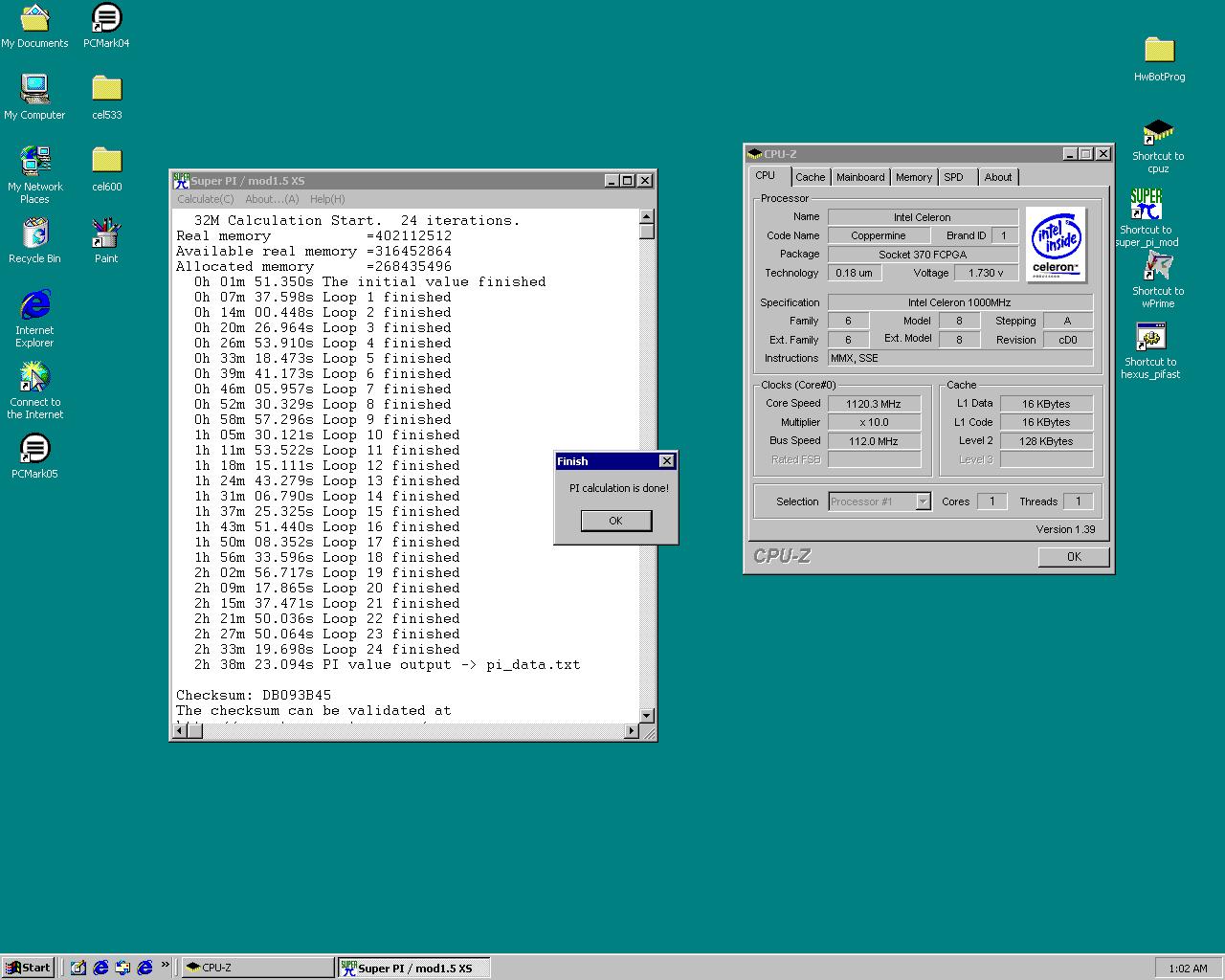1225x980 pixels.
Task: Click Super PI vertical scrollbar down arrow
Action: (x=646, y=716)
